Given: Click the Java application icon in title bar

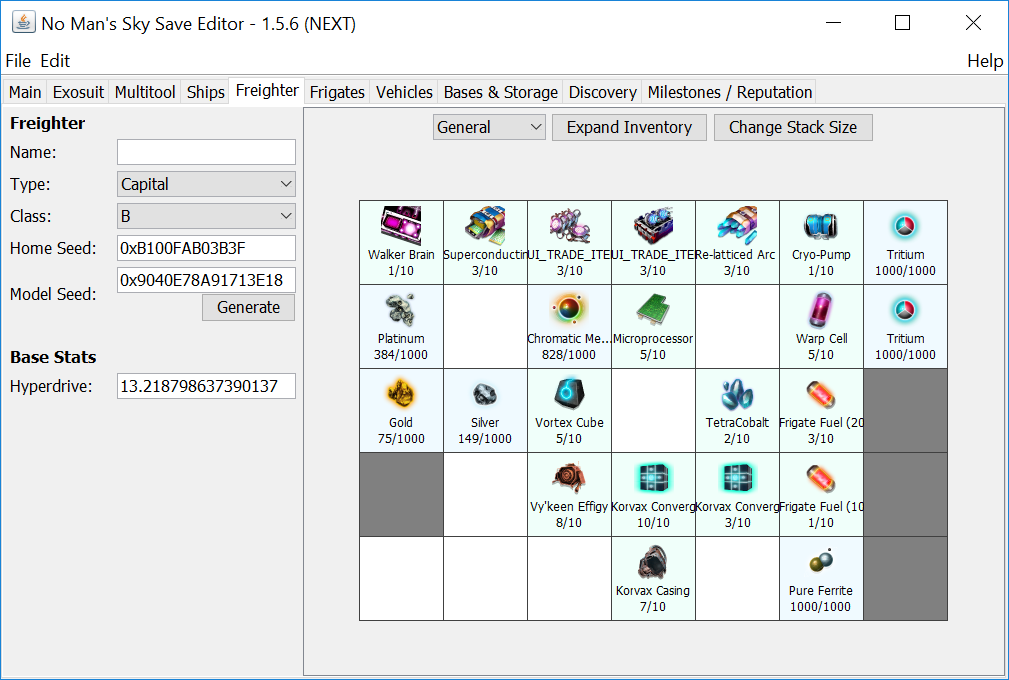Looking at the screenshot, I should tap(23, 23).
